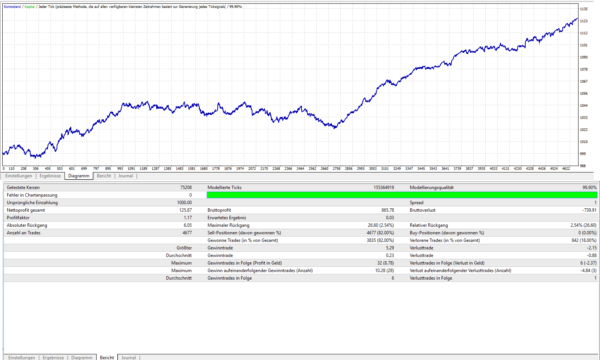Select the ticks value 155364919
The image size is (600, 360).
tap(384, 187)
